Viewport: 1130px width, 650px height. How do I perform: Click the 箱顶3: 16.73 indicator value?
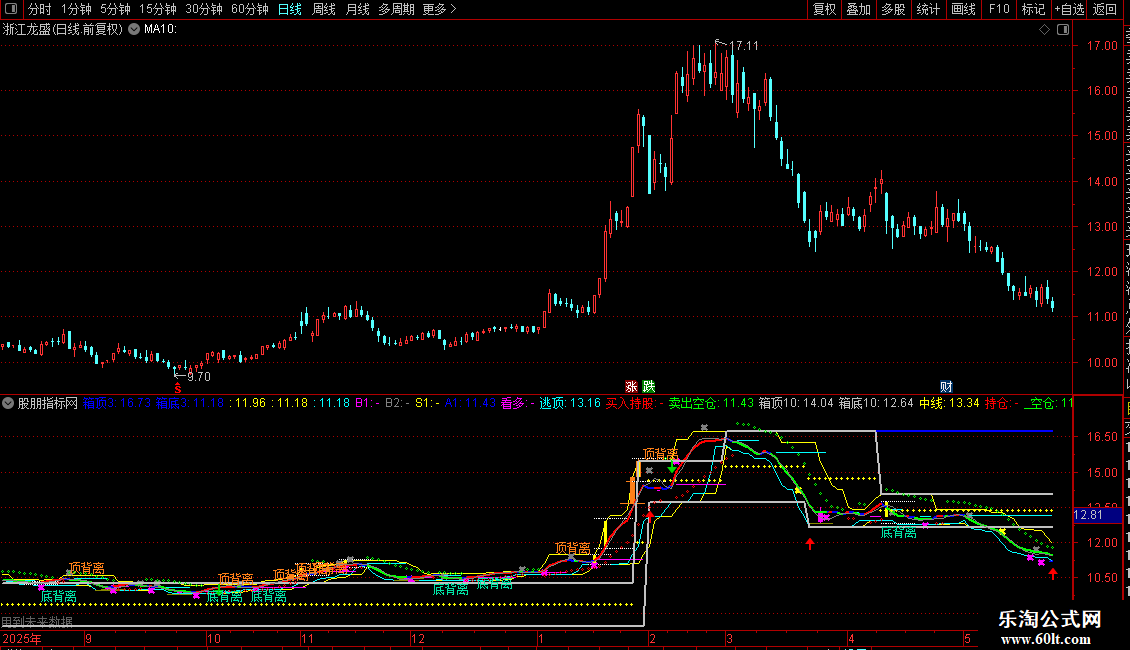117,404
